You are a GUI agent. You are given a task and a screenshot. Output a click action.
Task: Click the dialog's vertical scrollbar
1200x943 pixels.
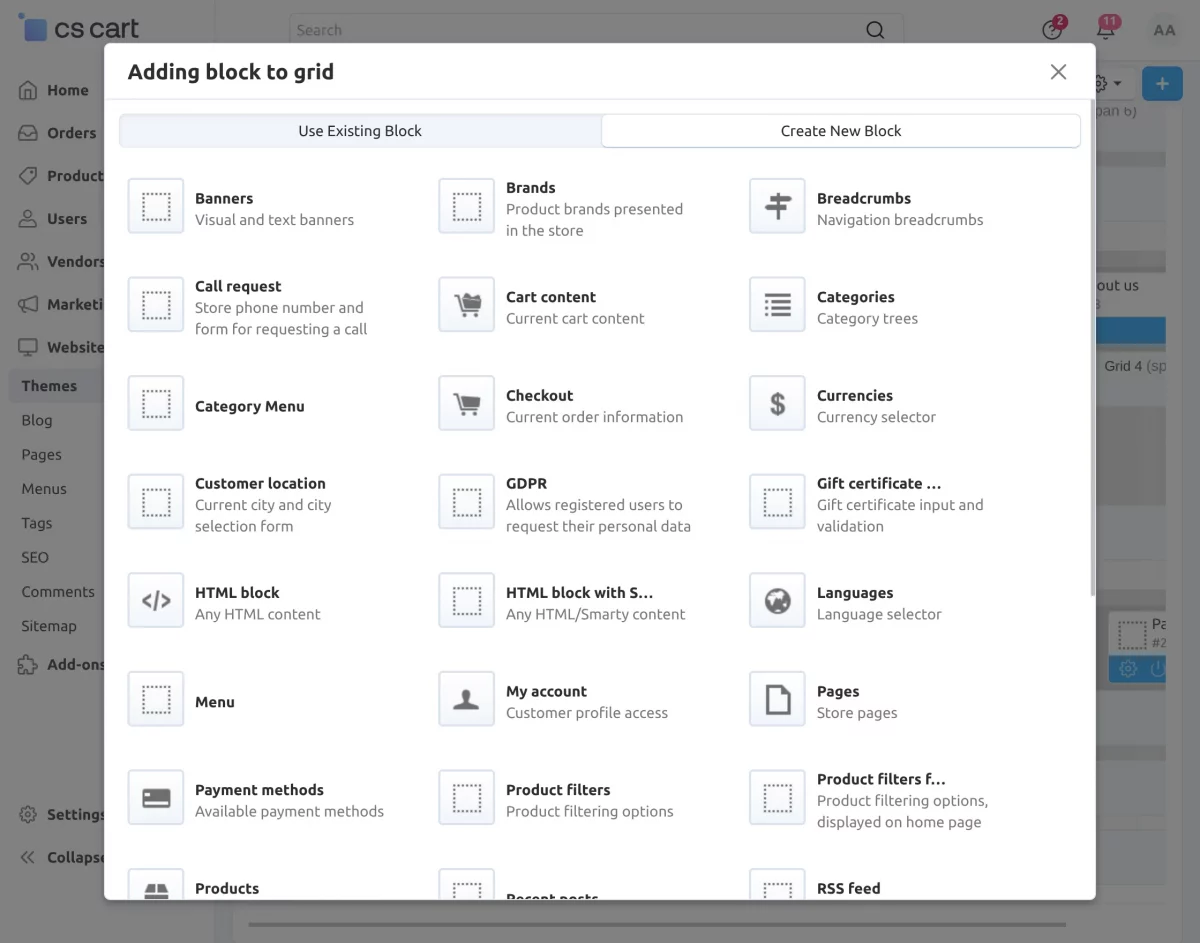coord(1091,347)
